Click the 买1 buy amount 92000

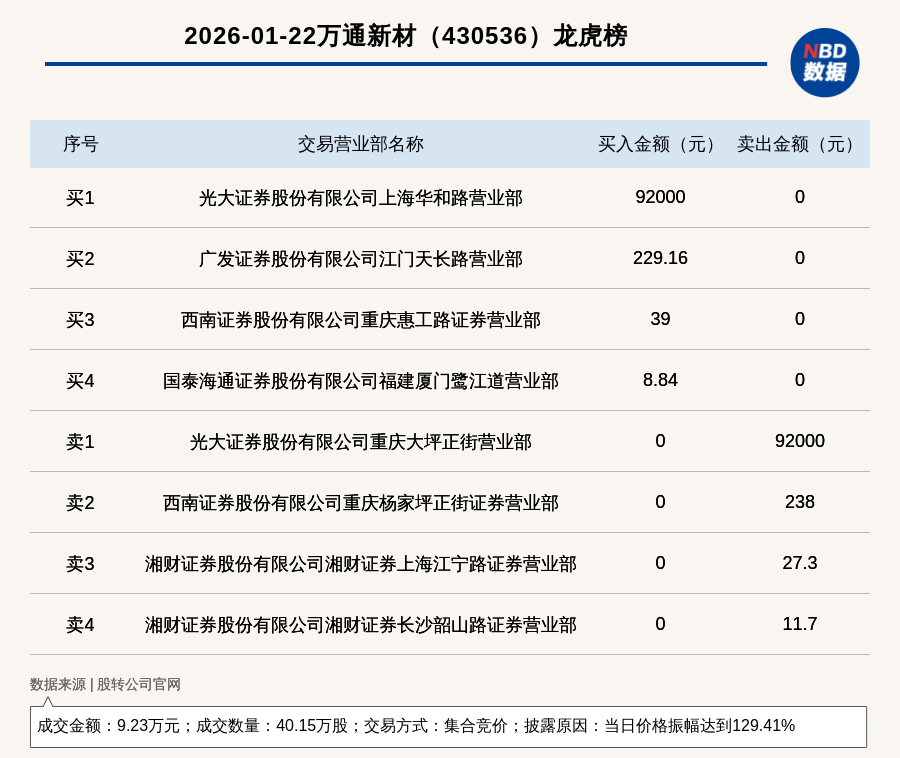(x=660, y=197)
